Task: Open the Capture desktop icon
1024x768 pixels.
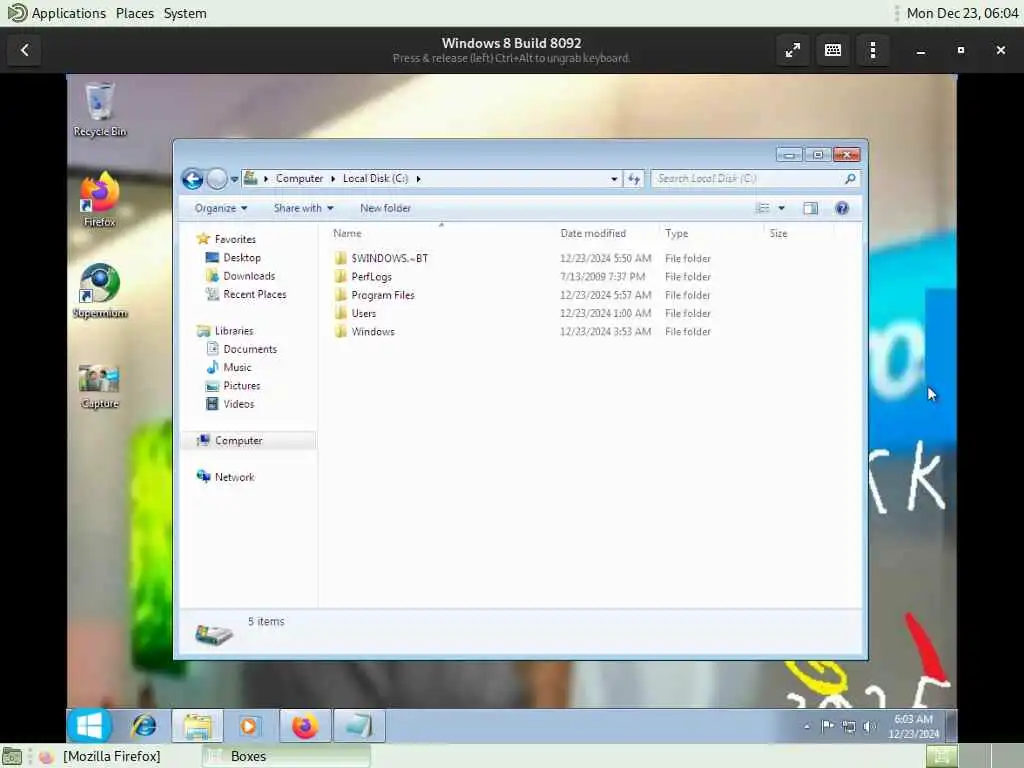Action: click(99, 386)
